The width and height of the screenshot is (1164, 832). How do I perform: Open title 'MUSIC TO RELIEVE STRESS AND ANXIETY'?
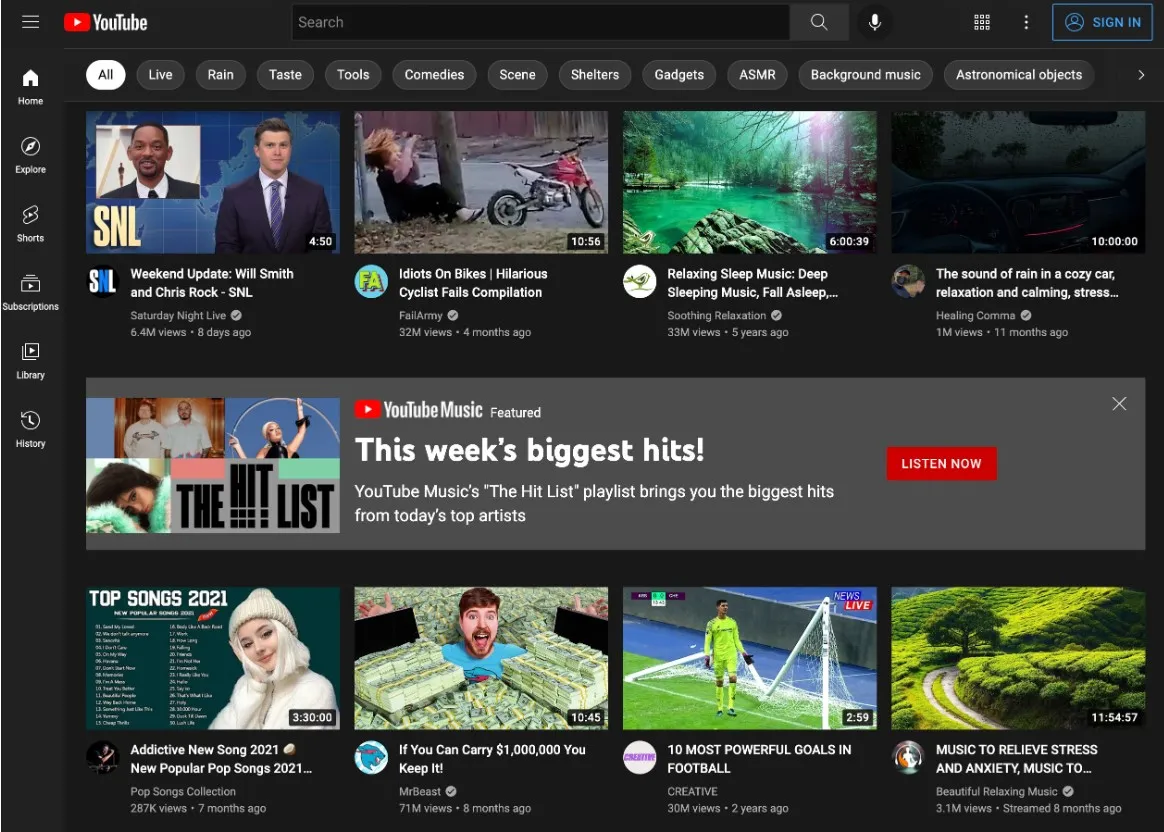click(1017, 759)
